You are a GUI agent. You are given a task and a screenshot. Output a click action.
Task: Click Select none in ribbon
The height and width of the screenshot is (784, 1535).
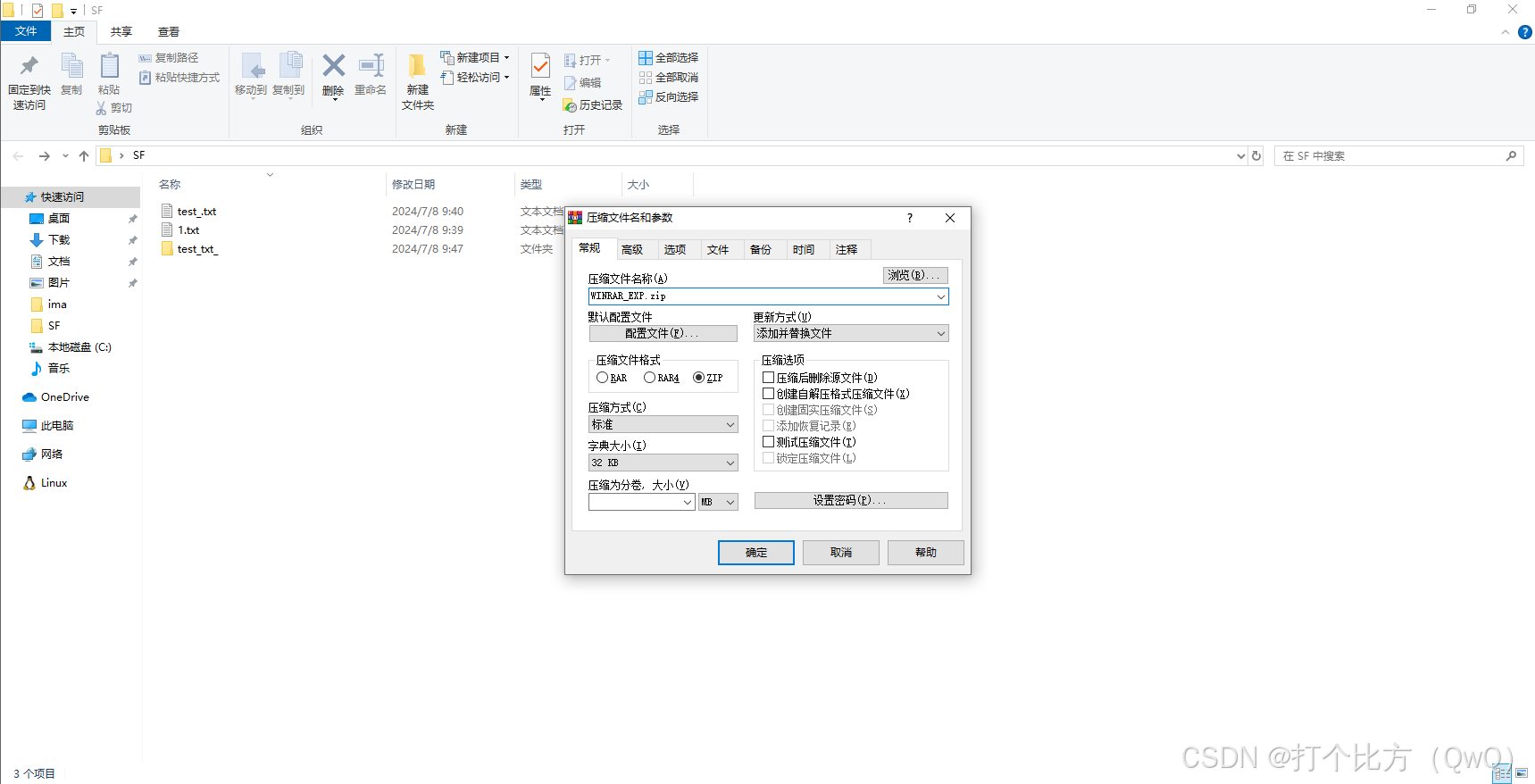pyautogui.click(x=669, y=78)
